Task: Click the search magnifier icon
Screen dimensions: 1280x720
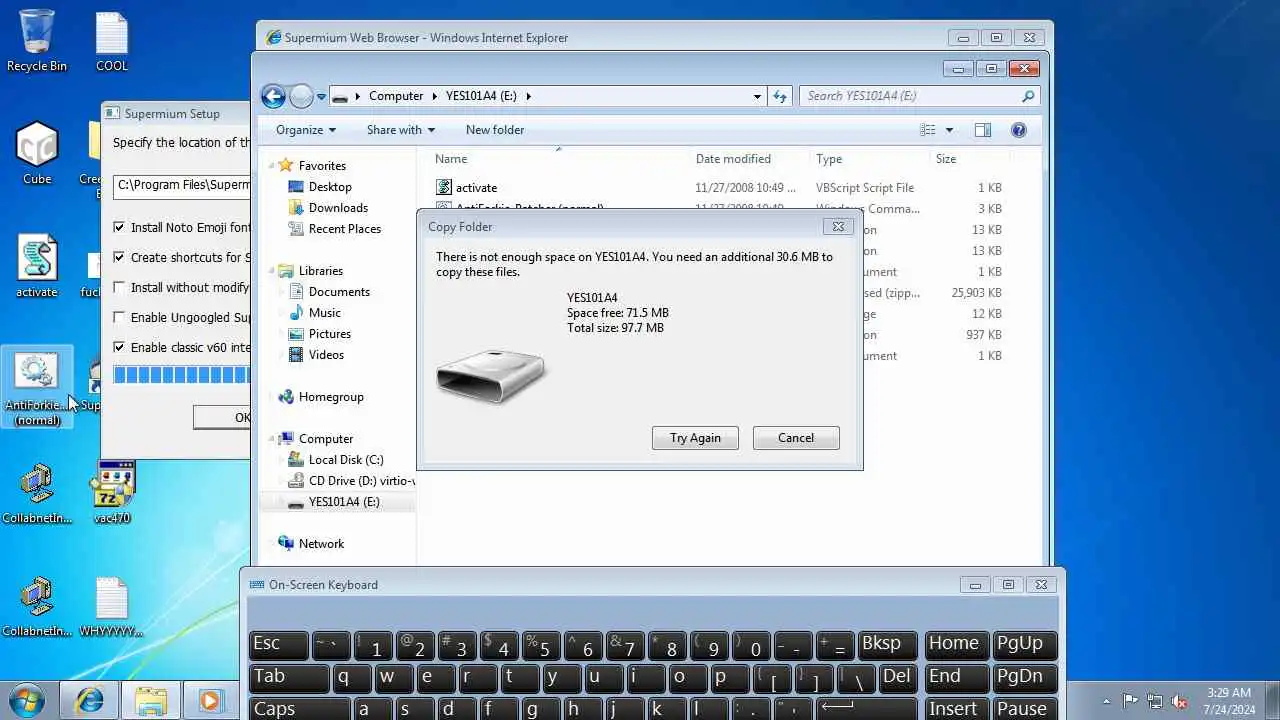Action: (1027, 96)
